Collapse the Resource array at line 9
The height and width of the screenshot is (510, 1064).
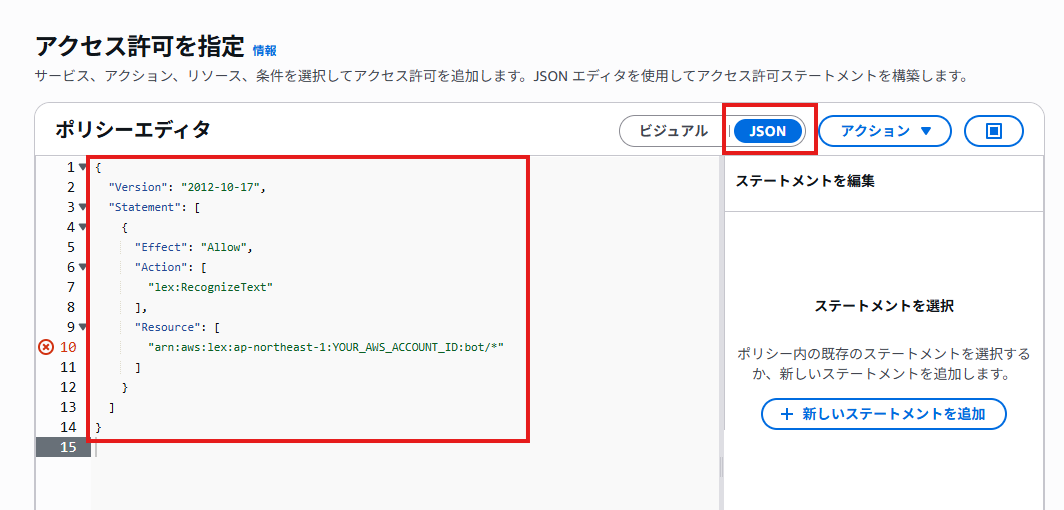point(82,327)
